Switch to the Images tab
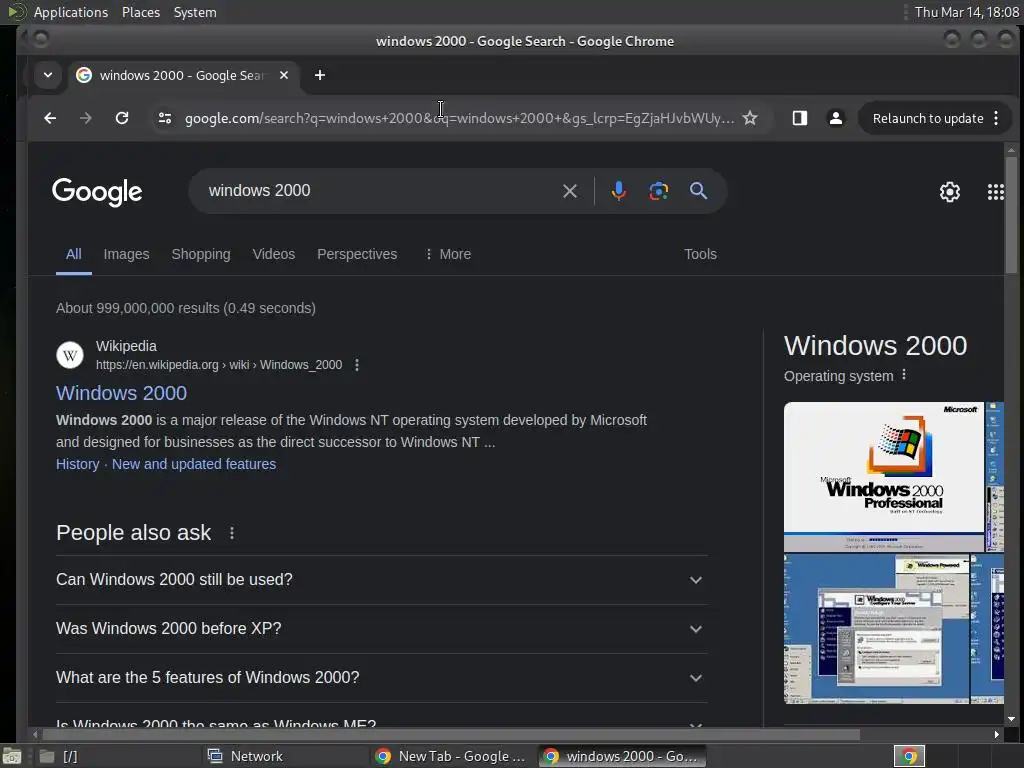The width and height of the screenshot is (1024, 768). tap(126, 254)
